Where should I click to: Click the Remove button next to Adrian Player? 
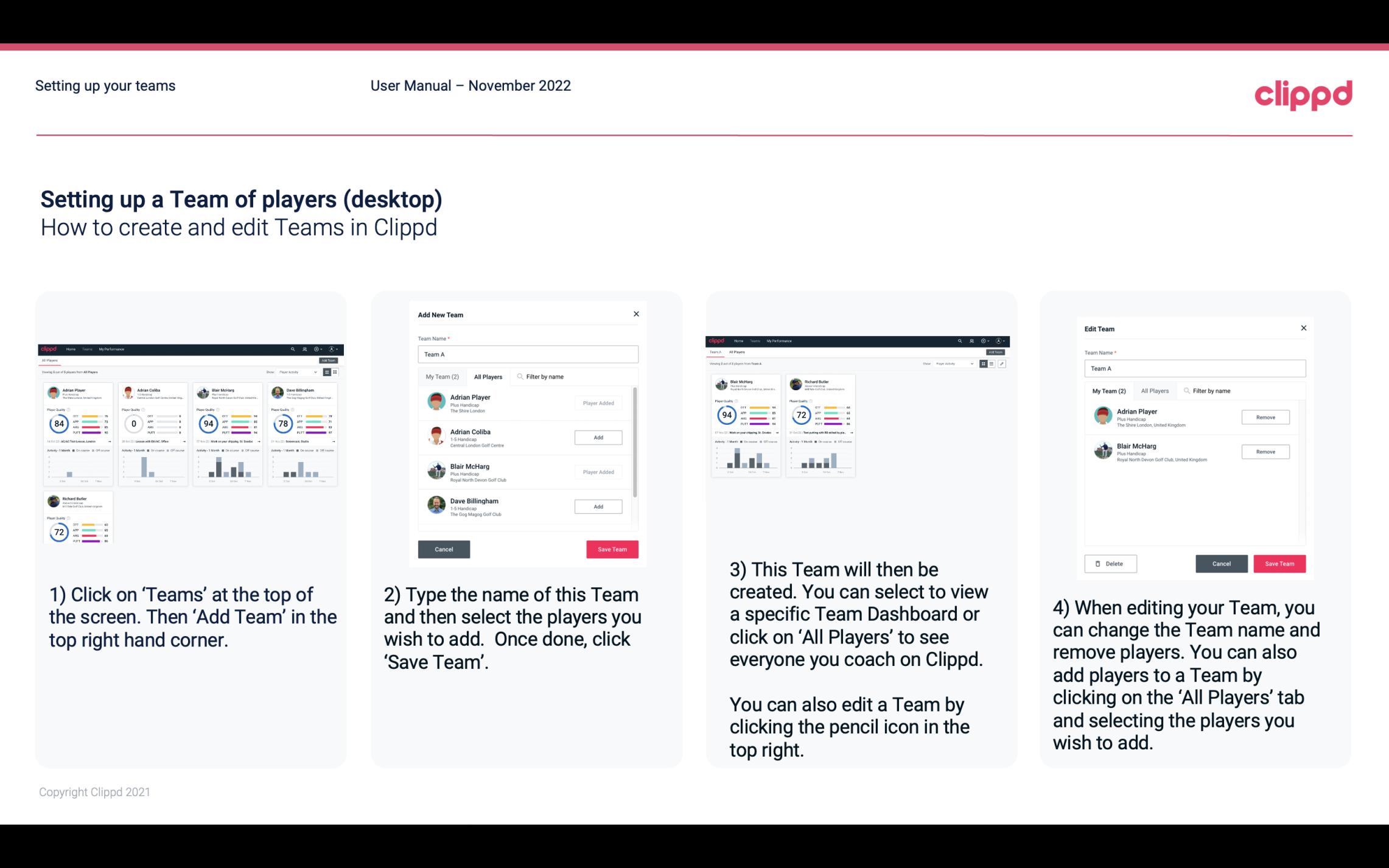(x=1264, y=418)
